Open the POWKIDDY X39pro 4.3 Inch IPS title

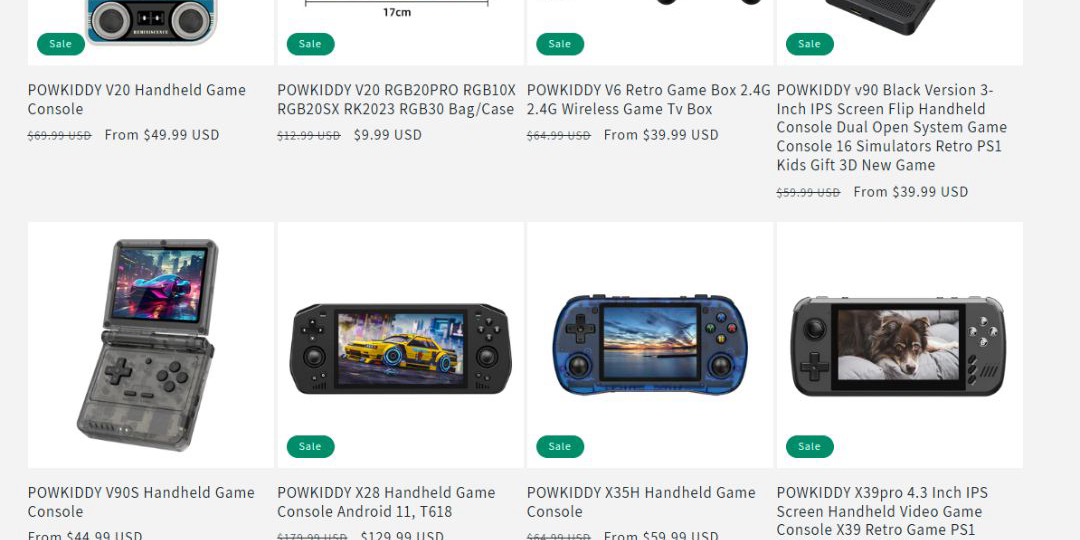pyautogui.click(x=882, y=512)
